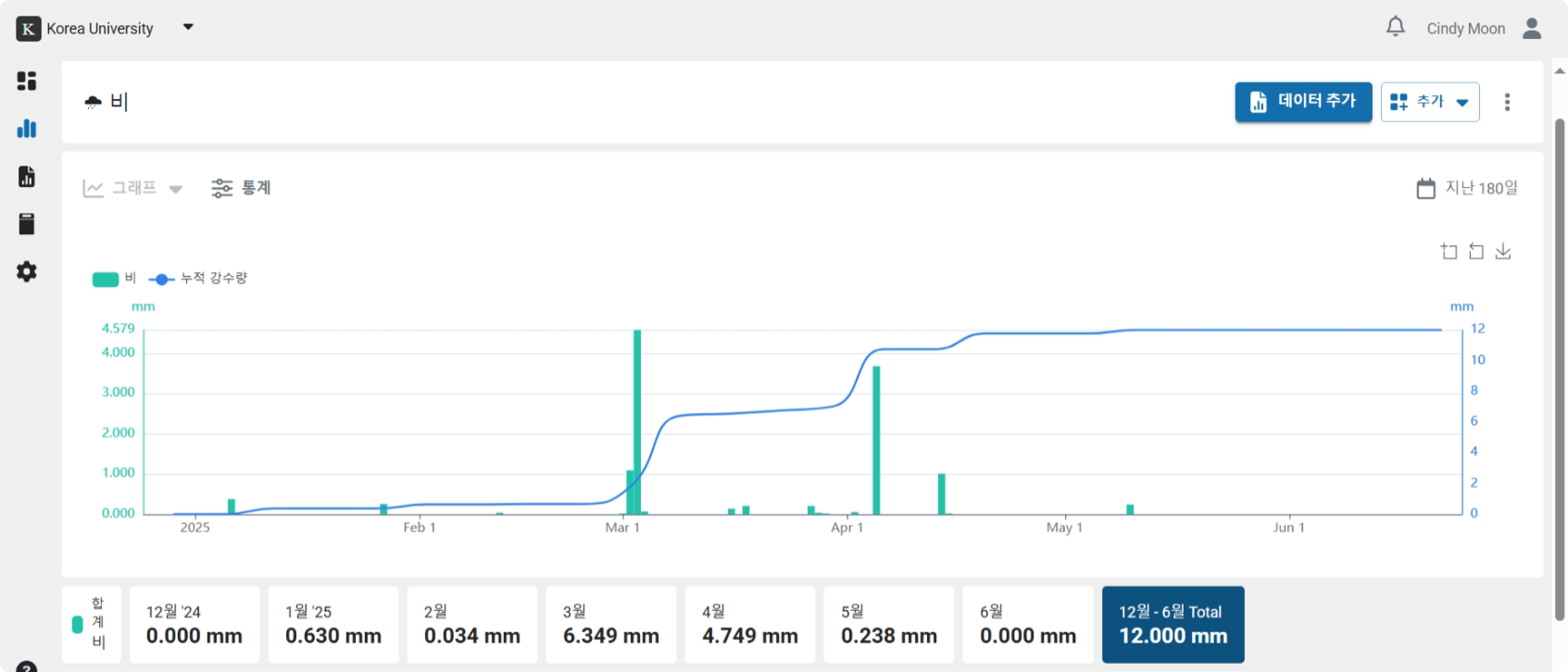Click the Mar 1 axis label
This screenshot has width=1568, height=672.
tap(622, 528)
